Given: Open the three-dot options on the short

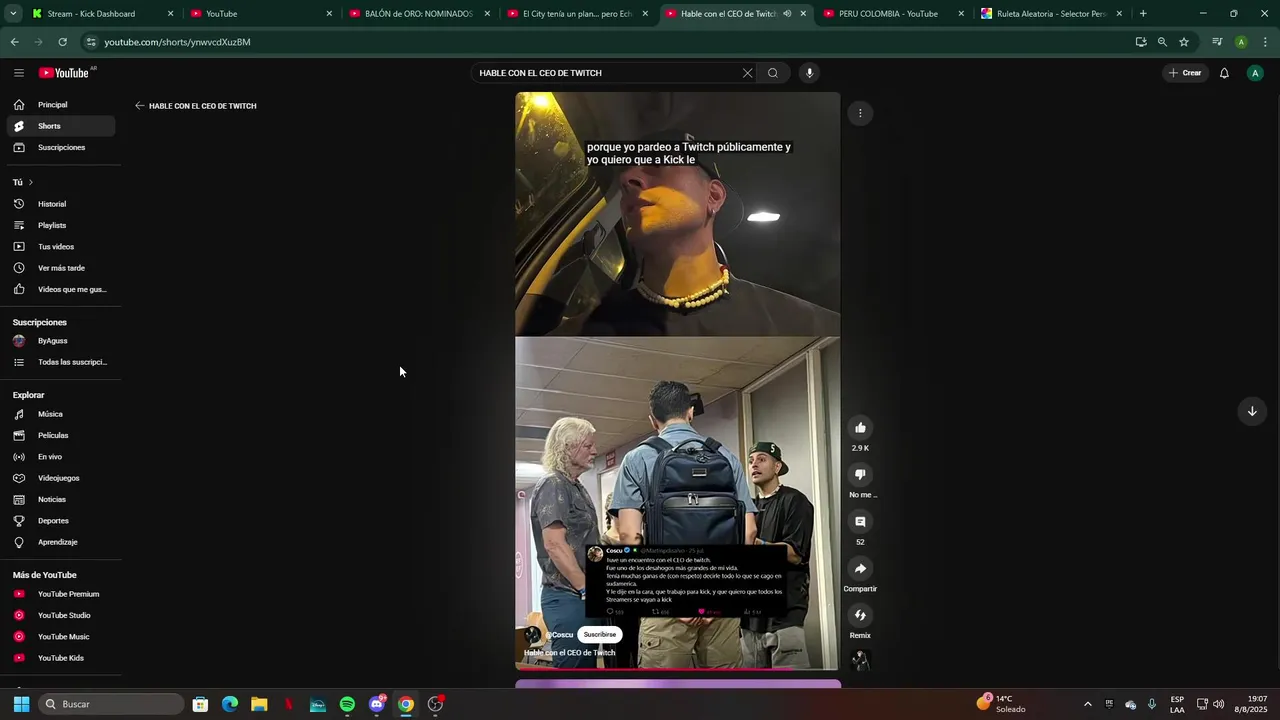Looking at the screenshot, I should tap(860, 113).
